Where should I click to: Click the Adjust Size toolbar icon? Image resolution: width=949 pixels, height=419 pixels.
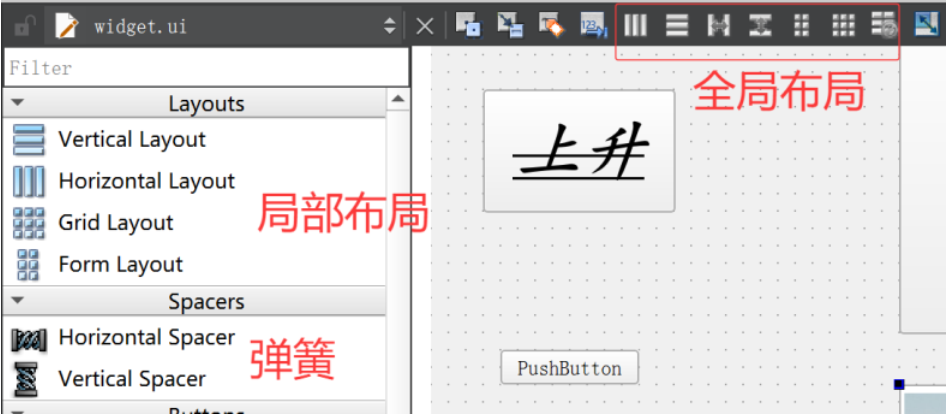(x=926, y=26)
